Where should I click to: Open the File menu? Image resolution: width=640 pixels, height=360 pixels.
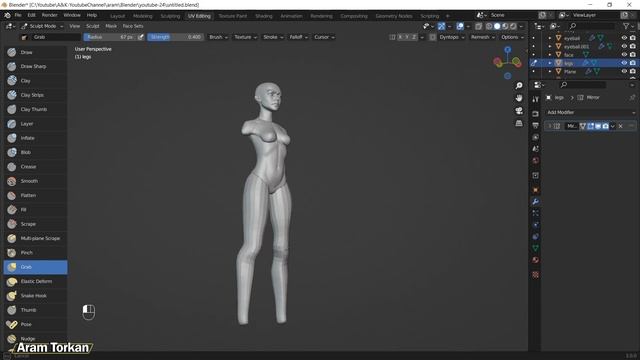coord(18,15)
